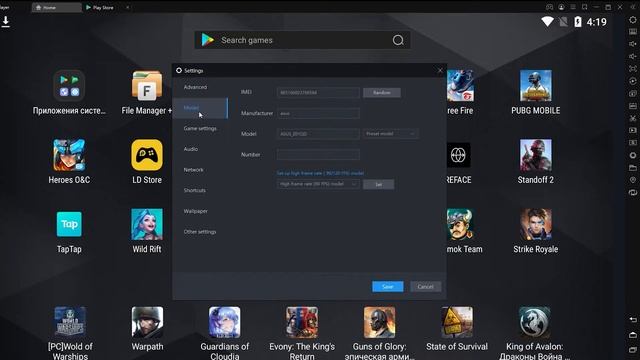Launch Standoff 2 app icon
The width and height of the screenshot is (640, 360).
click(536, 155)
